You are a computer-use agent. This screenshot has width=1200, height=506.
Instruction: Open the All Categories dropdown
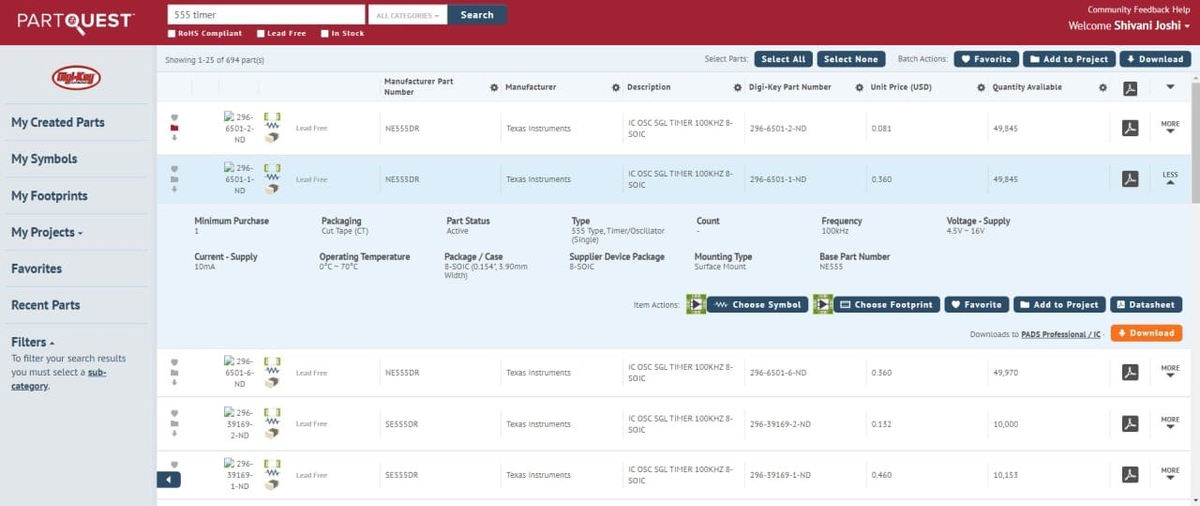pyautogui.click(x=407, y=15)
